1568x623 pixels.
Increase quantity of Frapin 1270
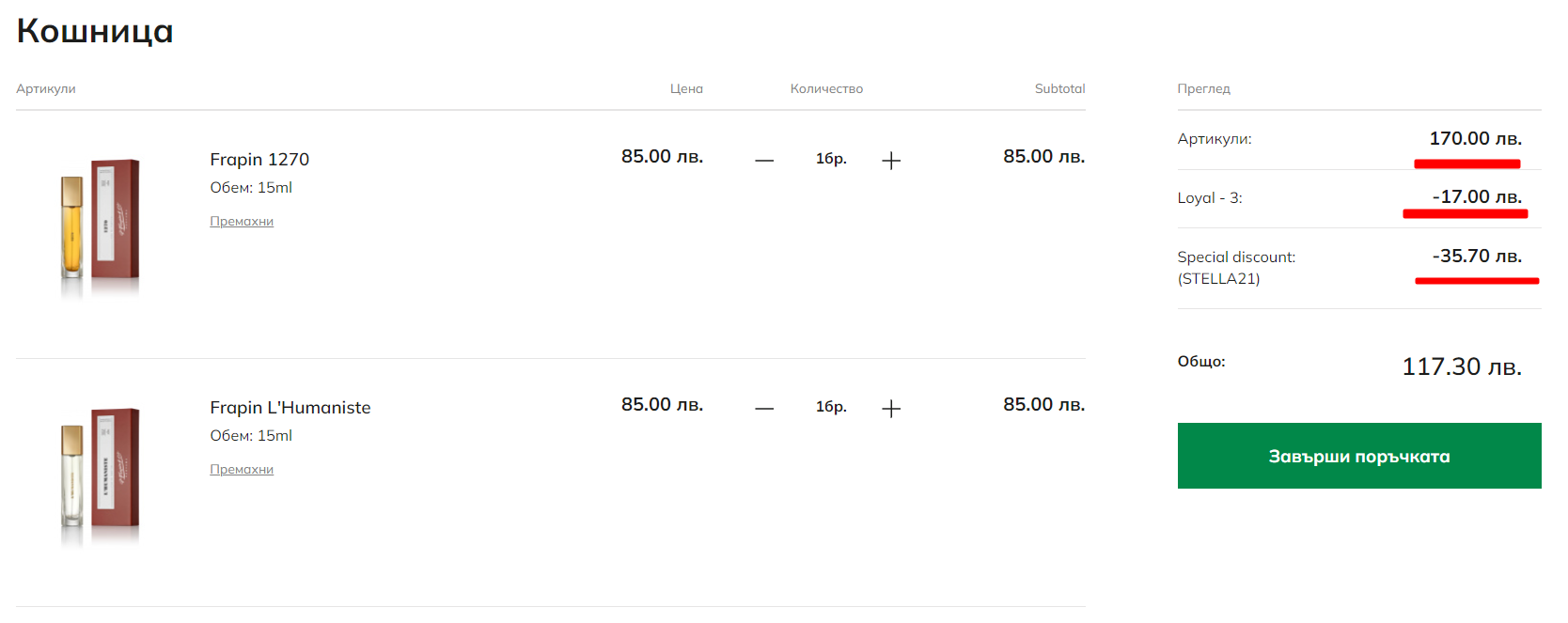tap(891, 161)
